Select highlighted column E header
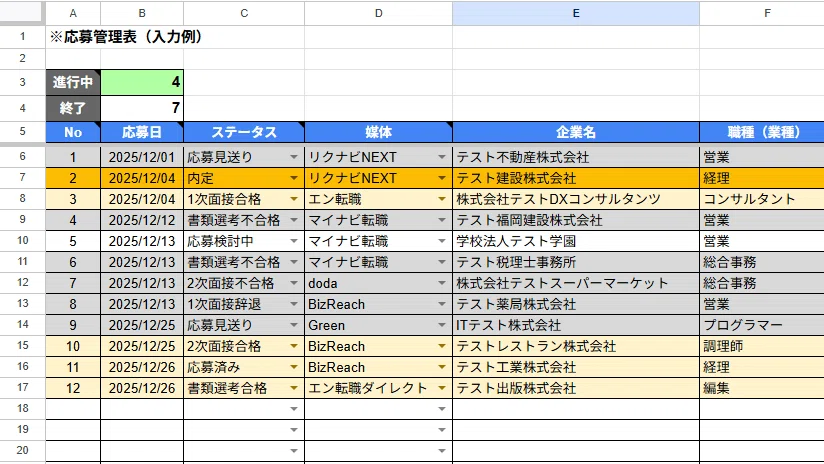Viewport: 824px width, 464px height. pyautogui.click(x=576, y=13)
